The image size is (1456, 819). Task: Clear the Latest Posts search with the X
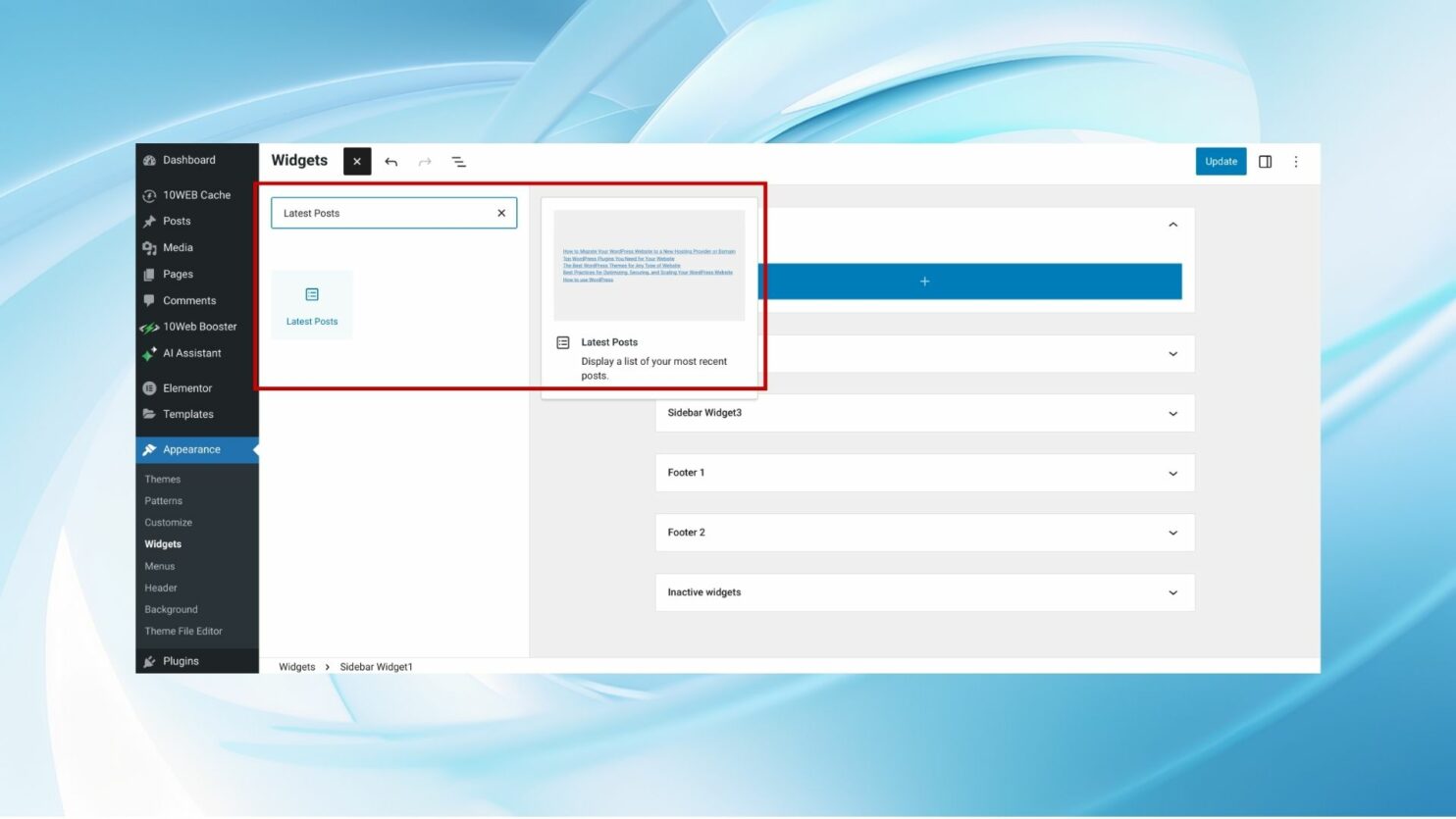click(501, 213)
